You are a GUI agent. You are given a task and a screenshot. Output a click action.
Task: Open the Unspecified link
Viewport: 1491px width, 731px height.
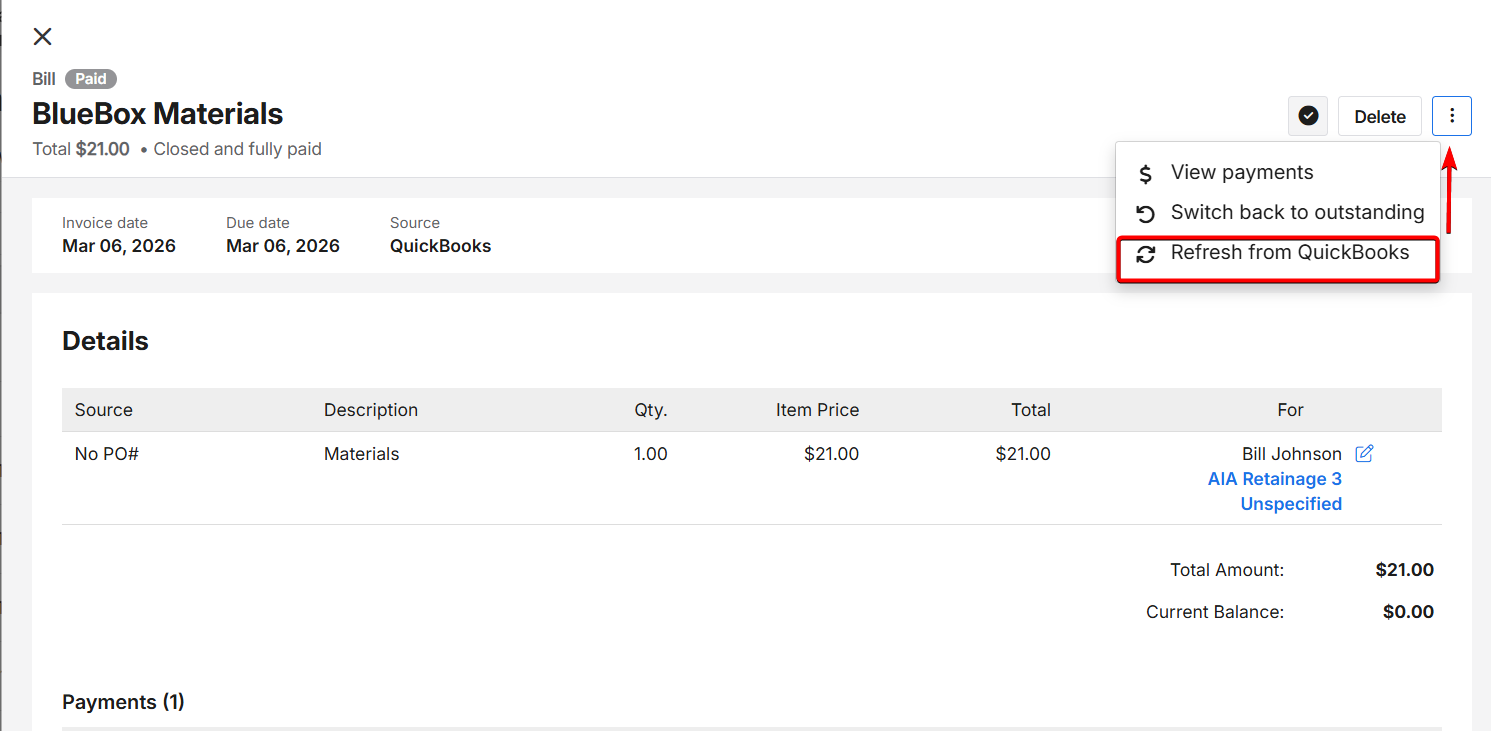point(1291,504)
